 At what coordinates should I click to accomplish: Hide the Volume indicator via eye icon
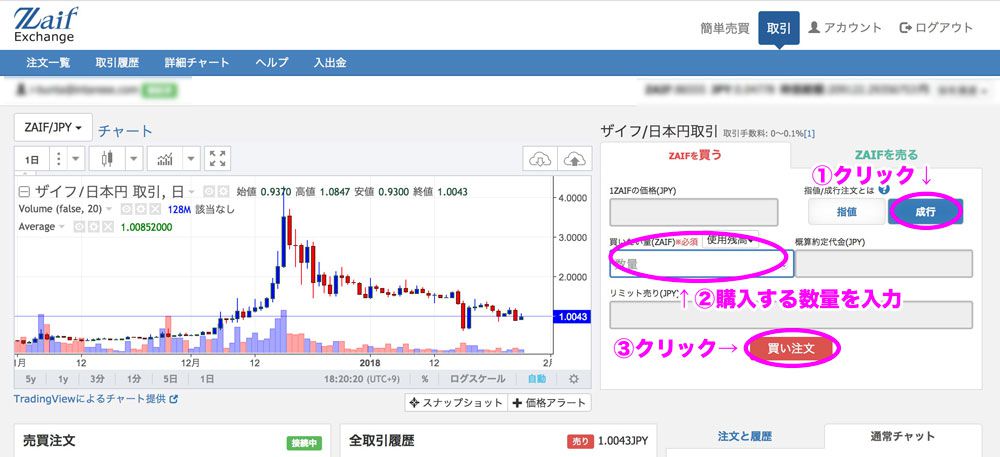pos(126,209)
